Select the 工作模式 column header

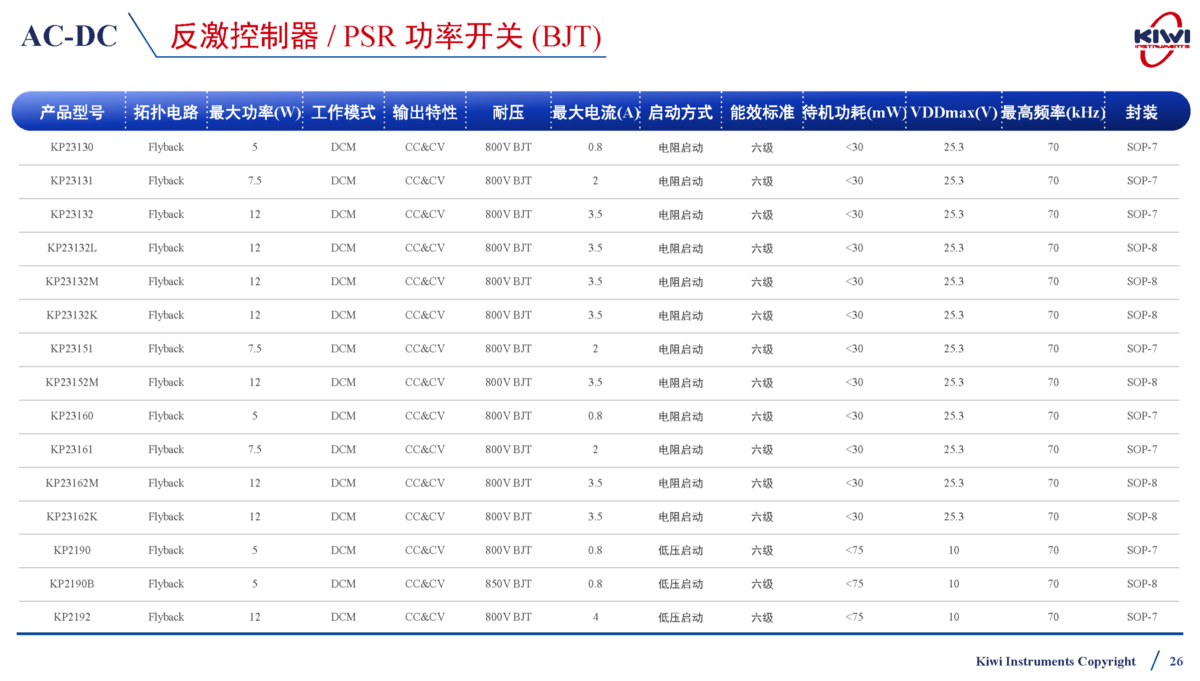pyautogui.click(x=343, y=113)
